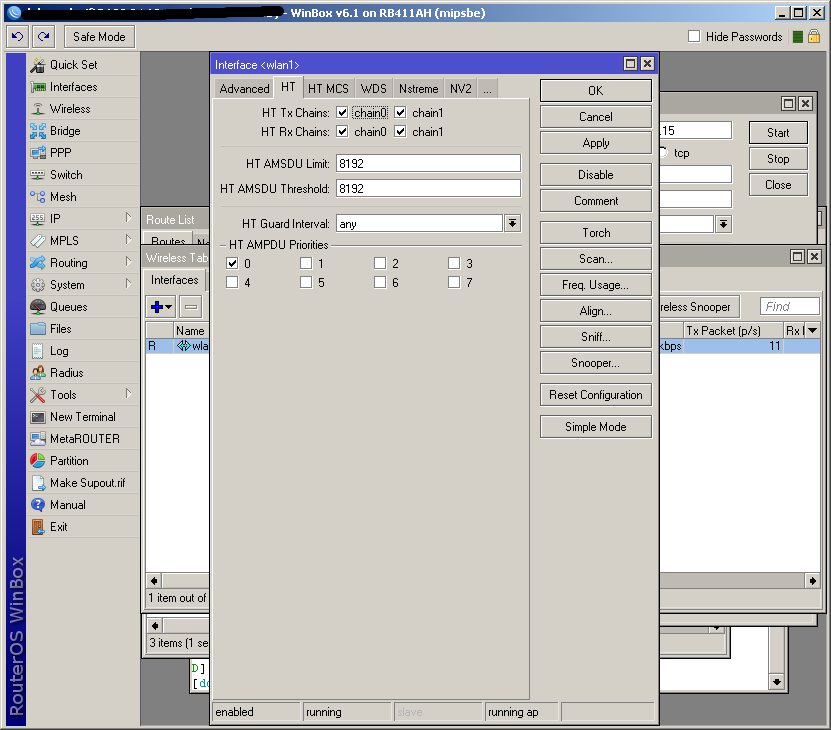Click the Find search box
831x730 pixels.
(x=790, y=306)
